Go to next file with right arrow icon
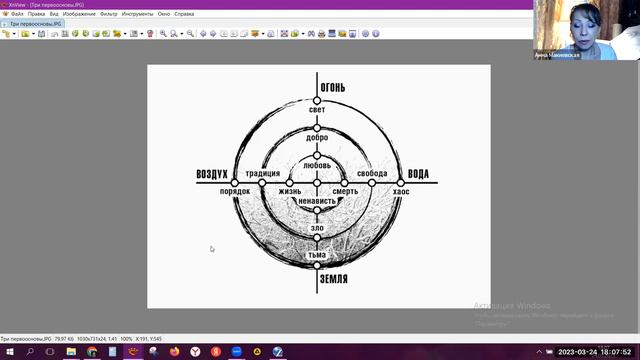 point(213,34)
